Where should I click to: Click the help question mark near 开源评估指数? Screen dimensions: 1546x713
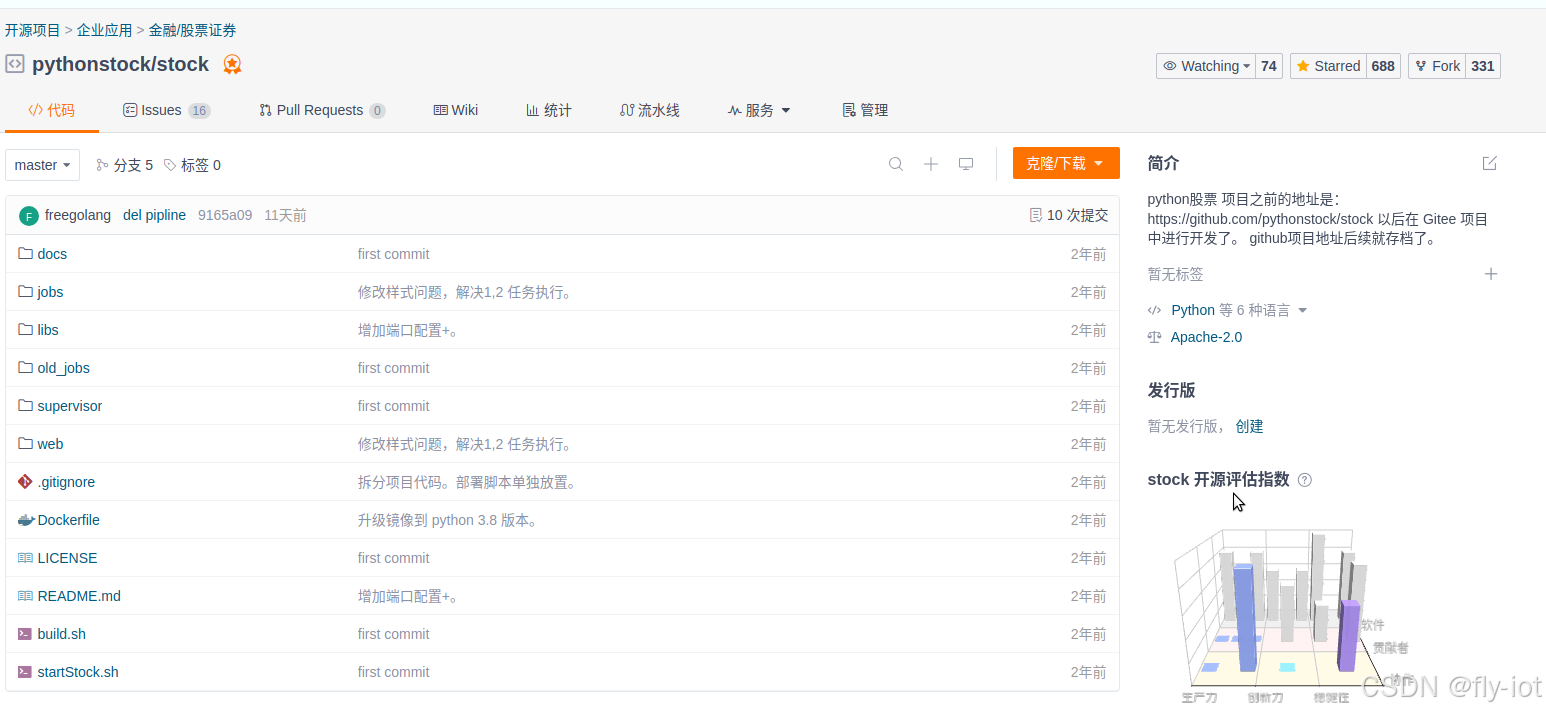click(1304, 480)
